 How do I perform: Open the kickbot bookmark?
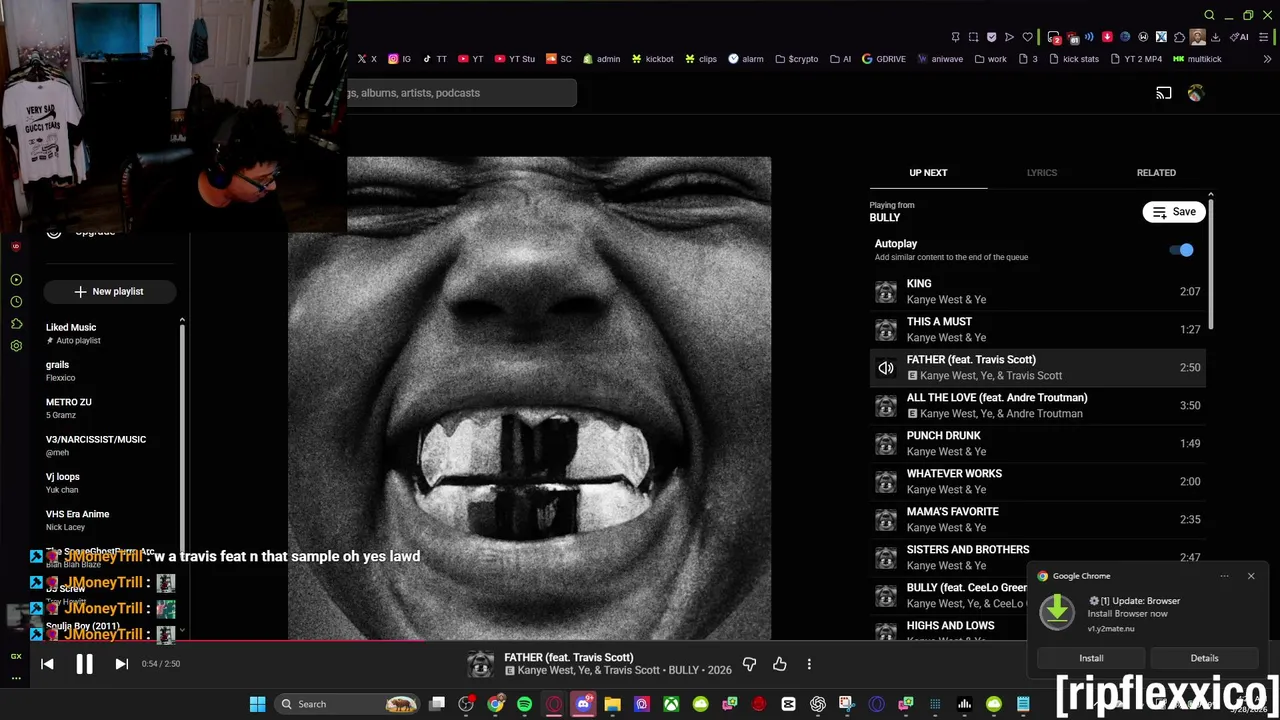pos(652,59)
